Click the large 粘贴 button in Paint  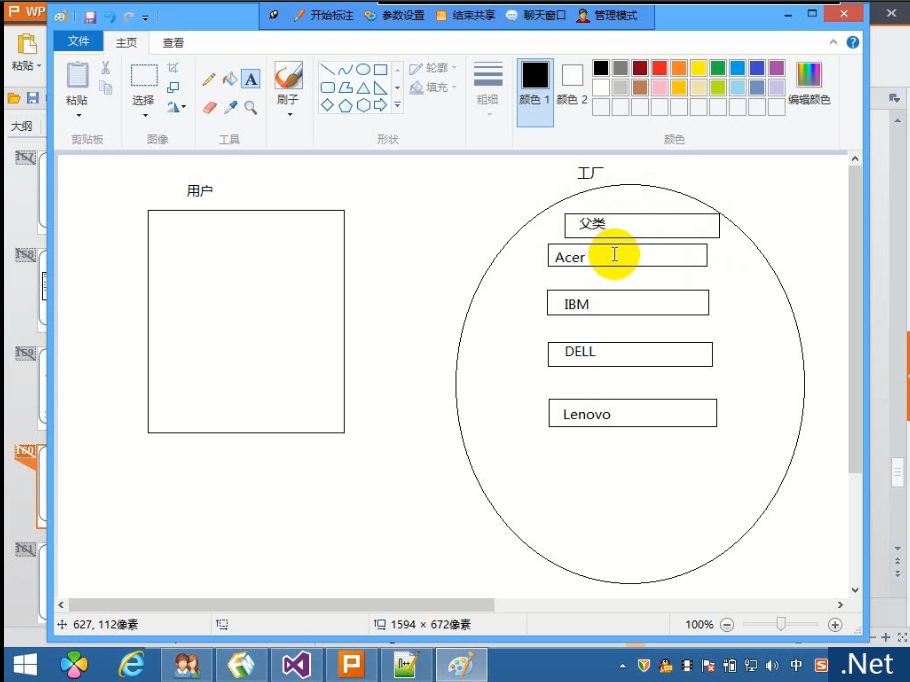(77, 84)
